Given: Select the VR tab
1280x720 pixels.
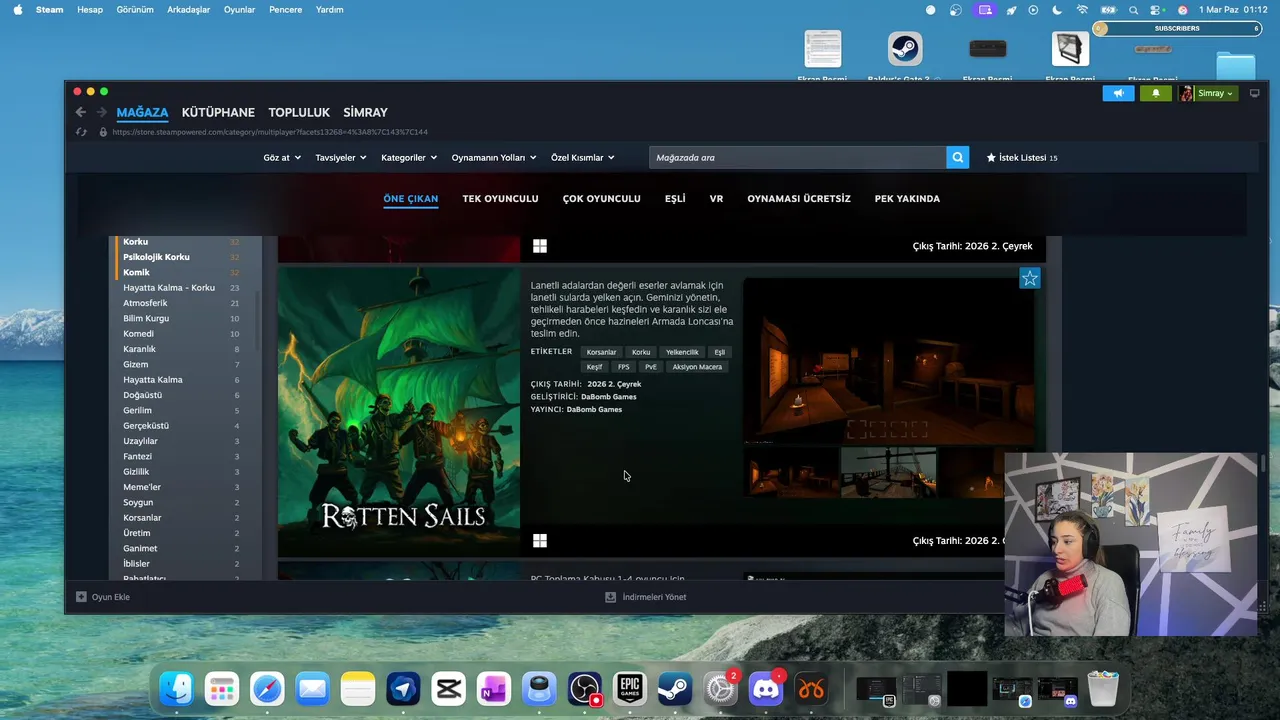Looking at the screenshot, I should coord(716,198).
